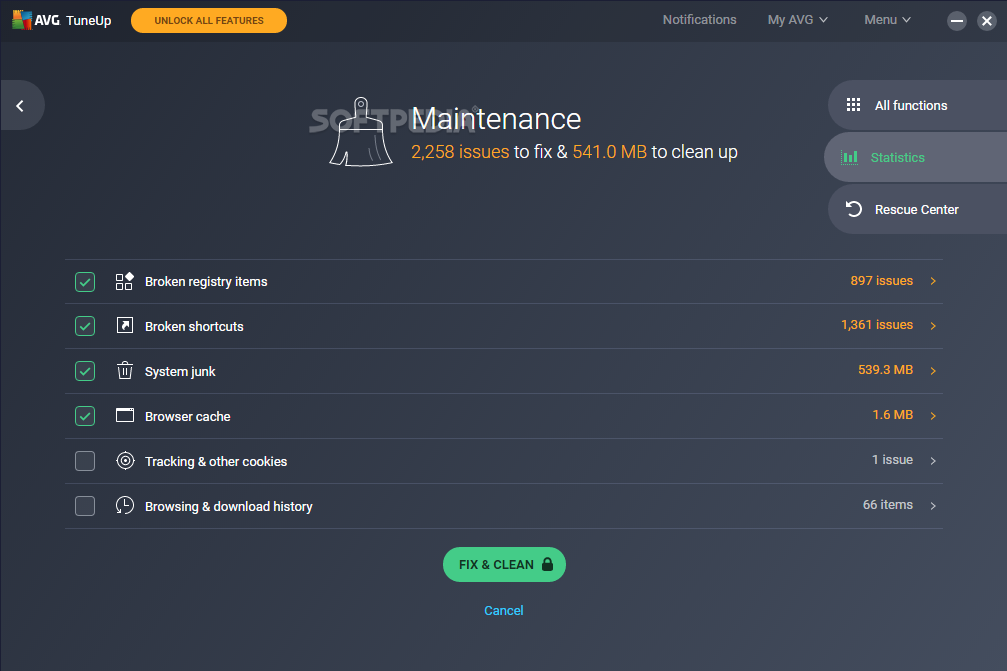
Task: Uncheck the Broken registry items checkbox
Action: tap(84, 281)
